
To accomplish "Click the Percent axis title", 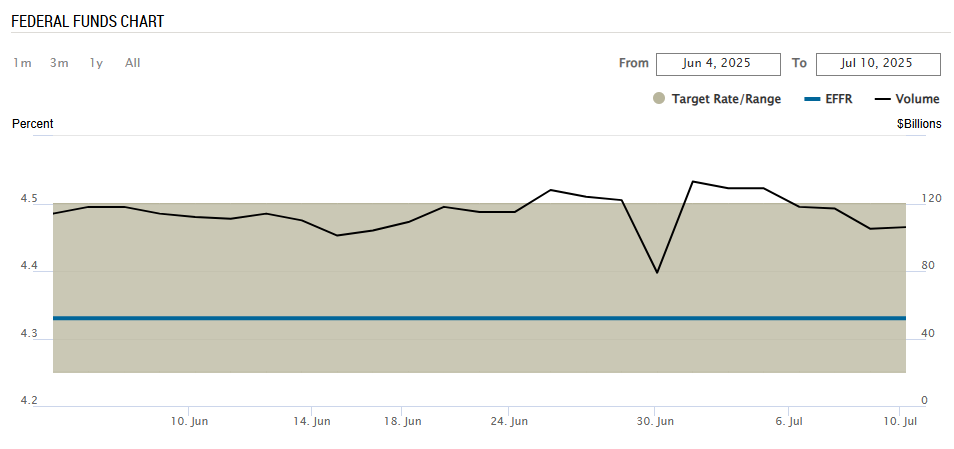I will coord(33,124).
